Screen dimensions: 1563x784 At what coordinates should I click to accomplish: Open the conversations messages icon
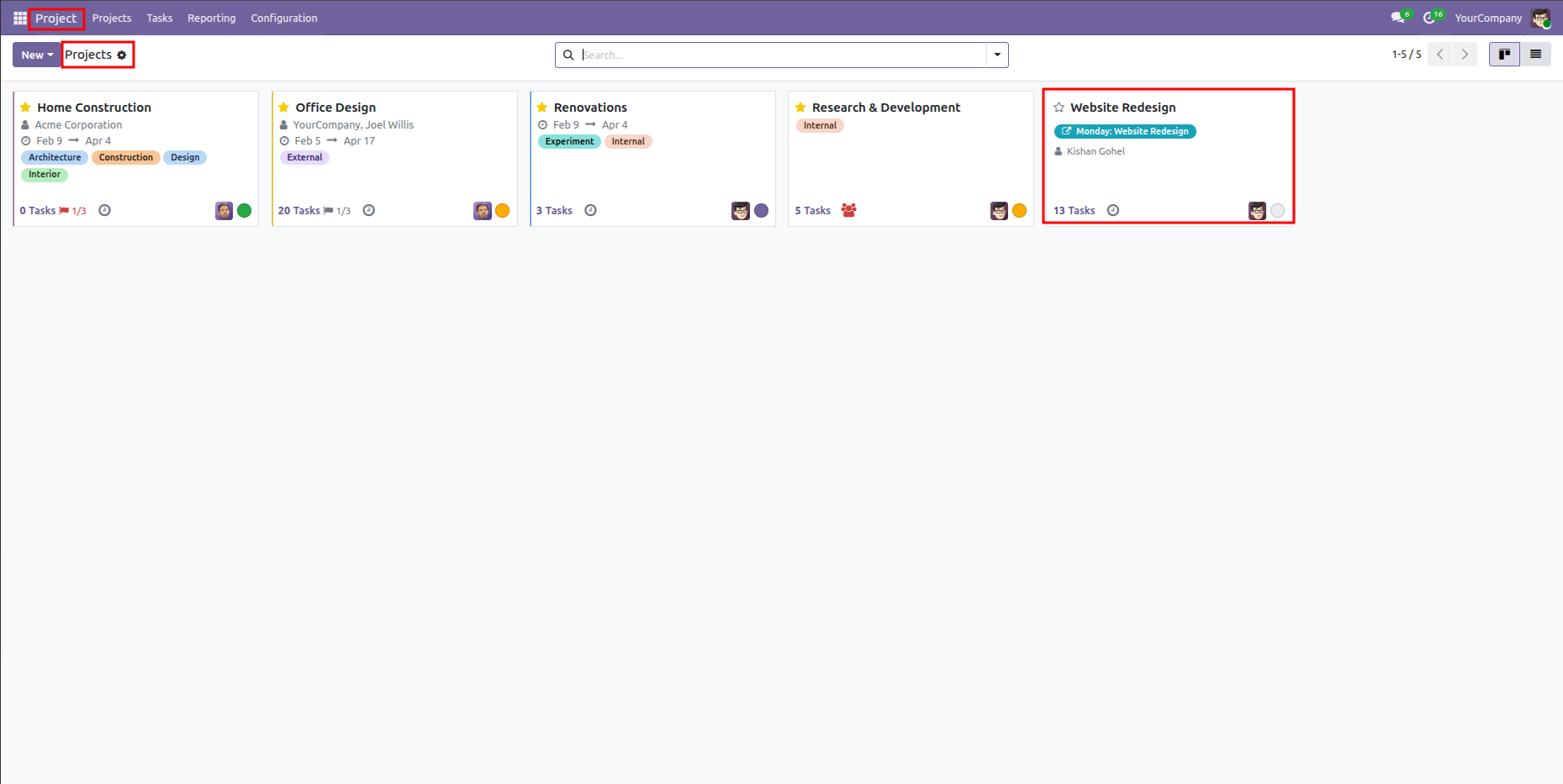pyautogui.click(x=1398, y=18)
